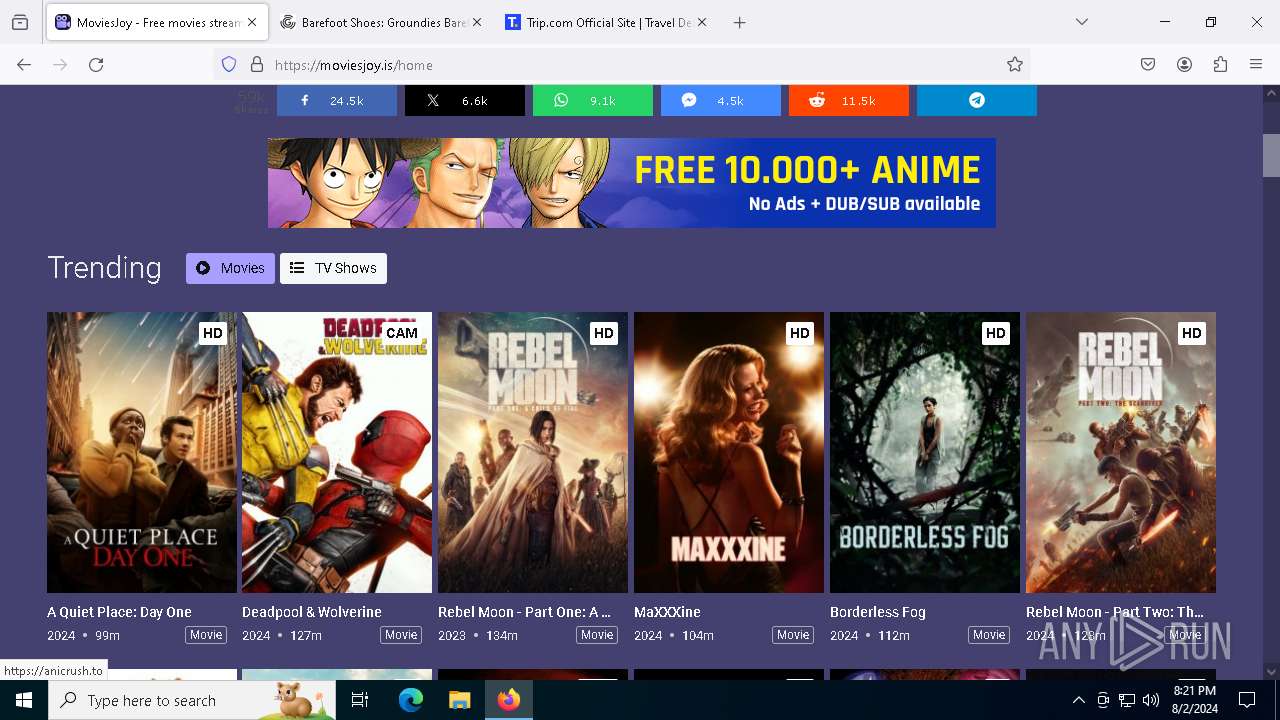Viewport: 1280px width, 720px height.
Task: Close the Barefoot Shoes Groundies tab
Action: (x=477, y=22)
